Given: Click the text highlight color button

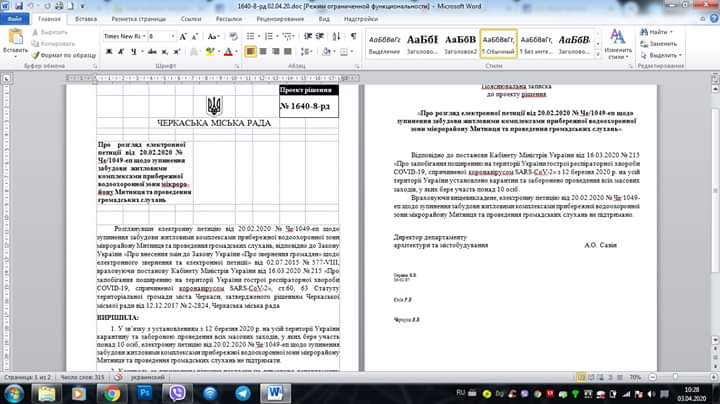Looking at the screenshot, I should point(210,51).
